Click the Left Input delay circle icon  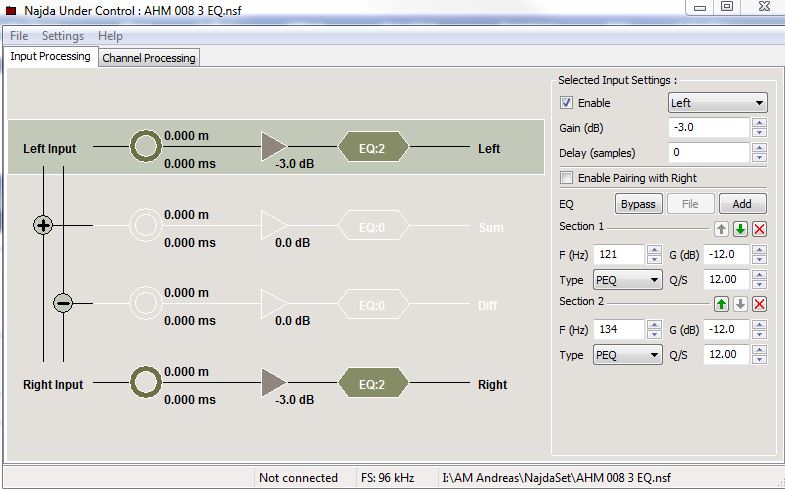pos(146,146)
